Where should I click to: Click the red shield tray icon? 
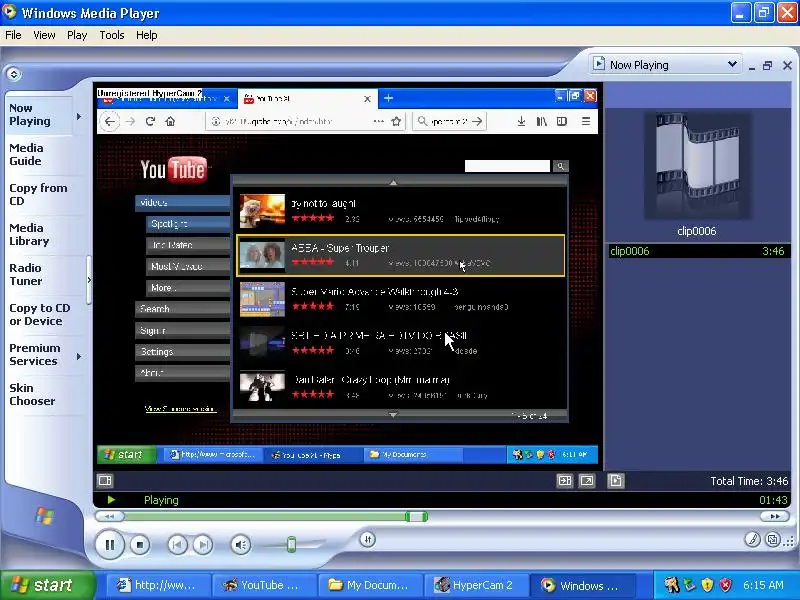725,585
